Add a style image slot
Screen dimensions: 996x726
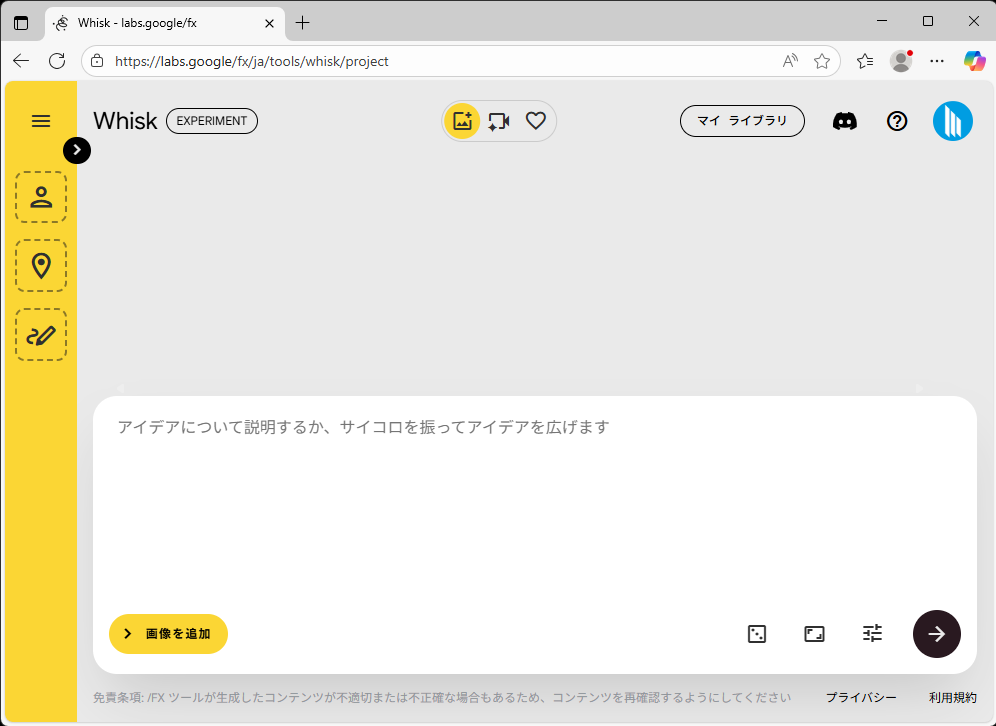pos(41,334)
